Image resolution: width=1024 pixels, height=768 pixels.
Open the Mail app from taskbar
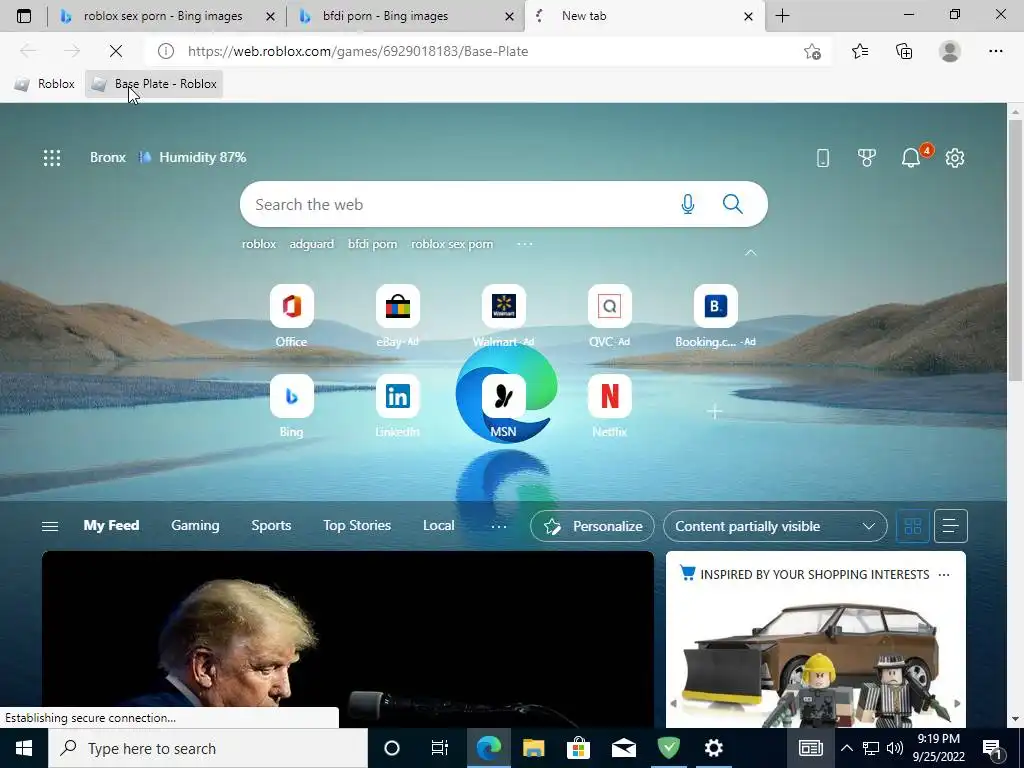point(624,748)
